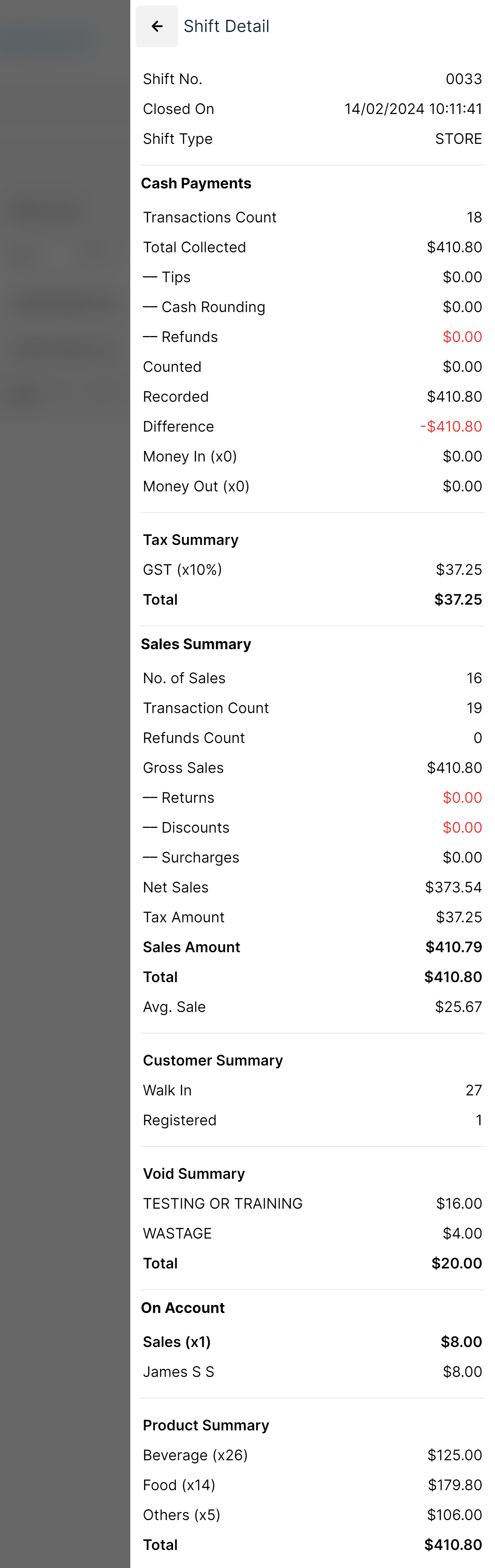Select the Net Sales $373.54 amount

[x=454, y=888]
